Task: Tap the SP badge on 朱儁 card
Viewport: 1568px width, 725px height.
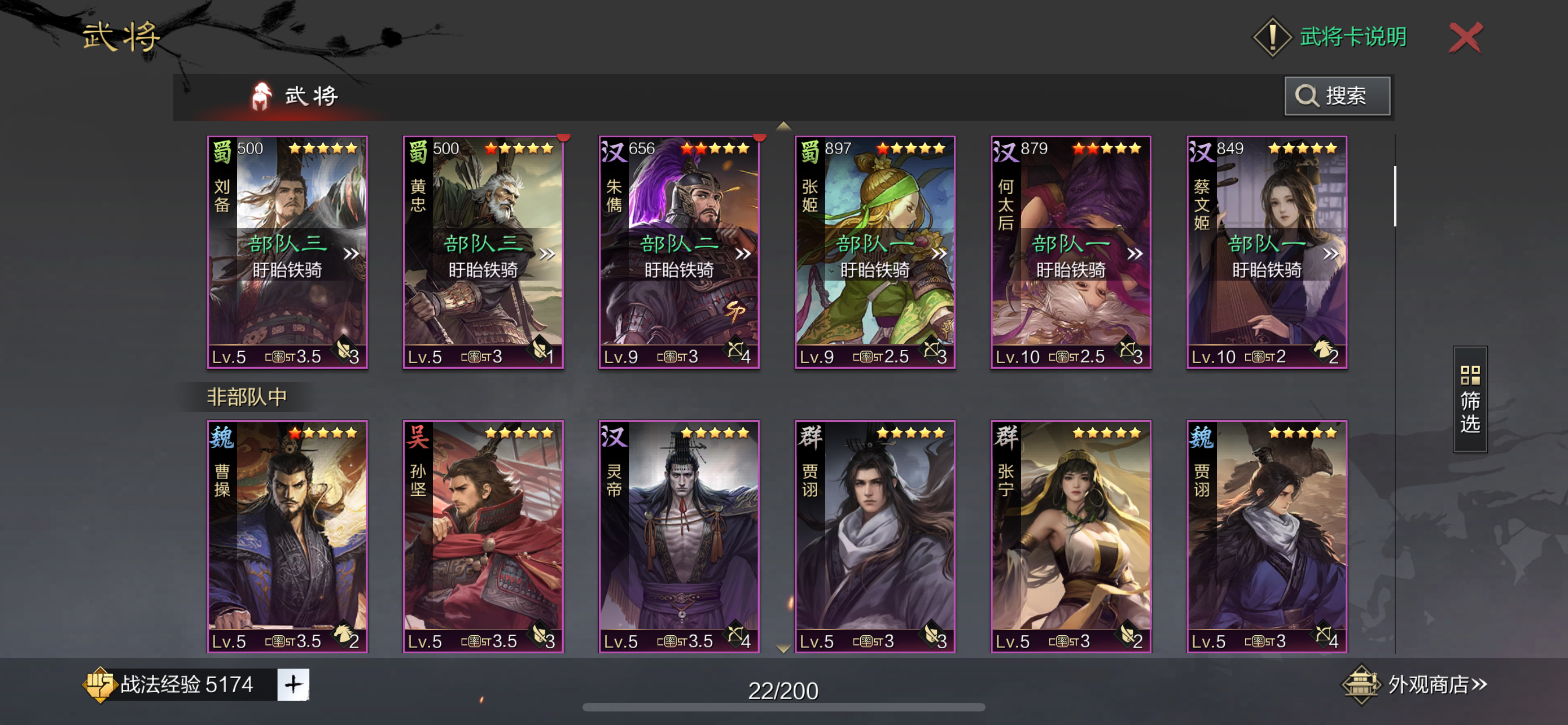Action: click(x=735, y=311)
